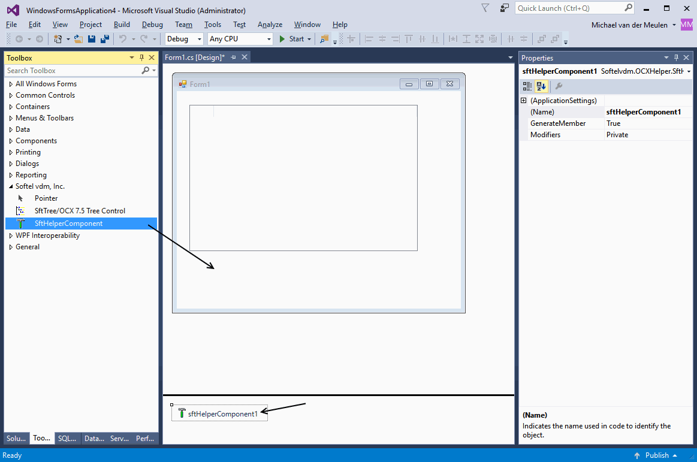Image resolution: width=697 pixels, height=462 pixels.
Task: Click the Properties Categorized view icon
Action: pos(527,86)
